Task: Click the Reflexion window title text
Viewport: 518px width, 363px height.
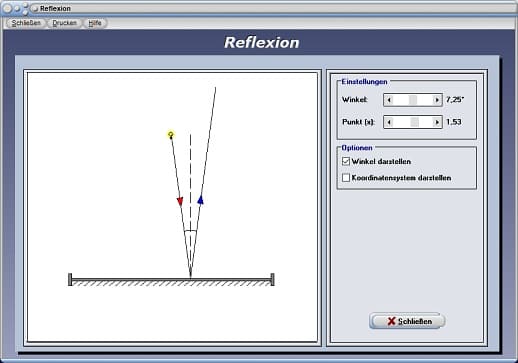Action: (x=55, y=8)
